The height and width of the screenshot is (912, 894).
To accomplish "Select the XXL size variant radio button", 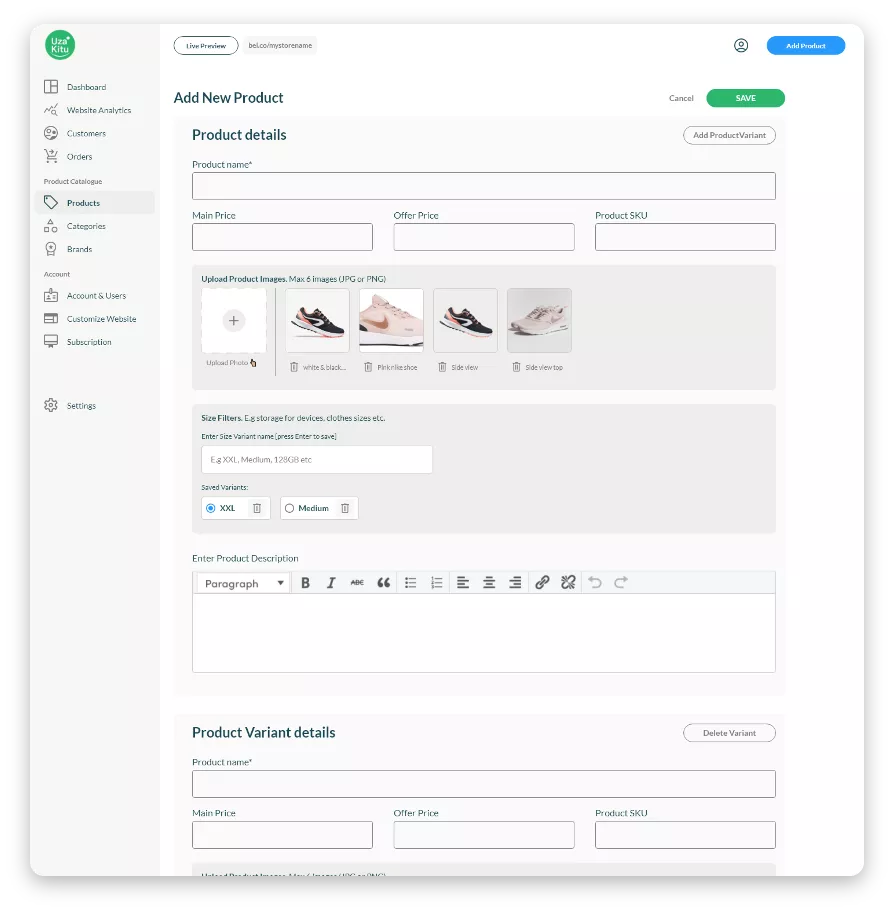I will point(210,508).
